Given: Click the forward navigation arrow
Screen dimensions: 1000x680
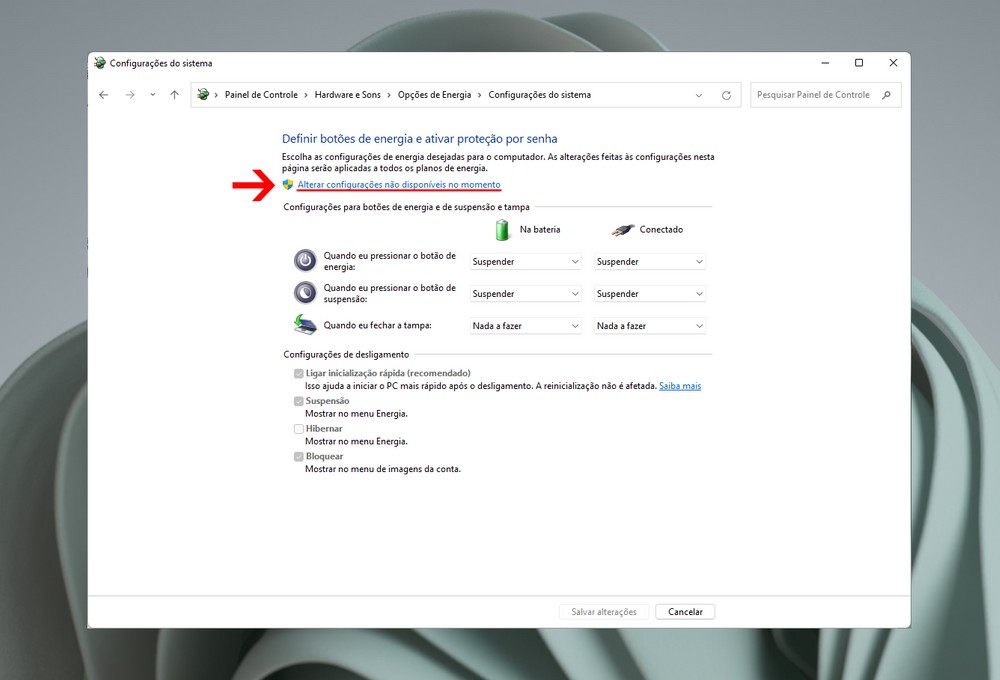Looking at the screenshot, I should pos(129,95).
